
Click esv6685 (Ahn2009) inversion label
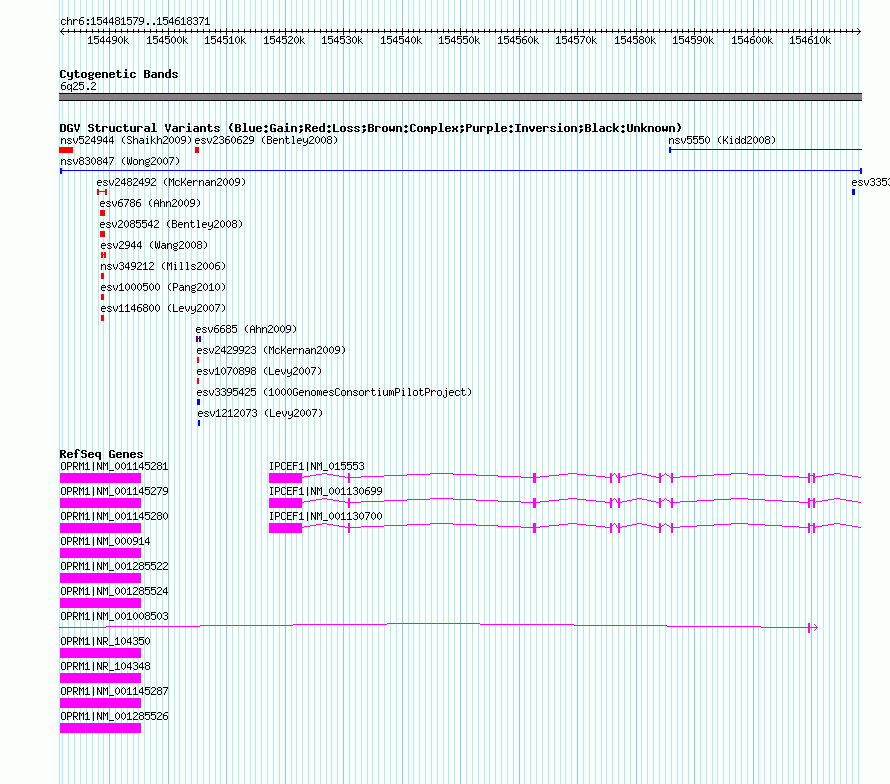[x=246, y=329]
